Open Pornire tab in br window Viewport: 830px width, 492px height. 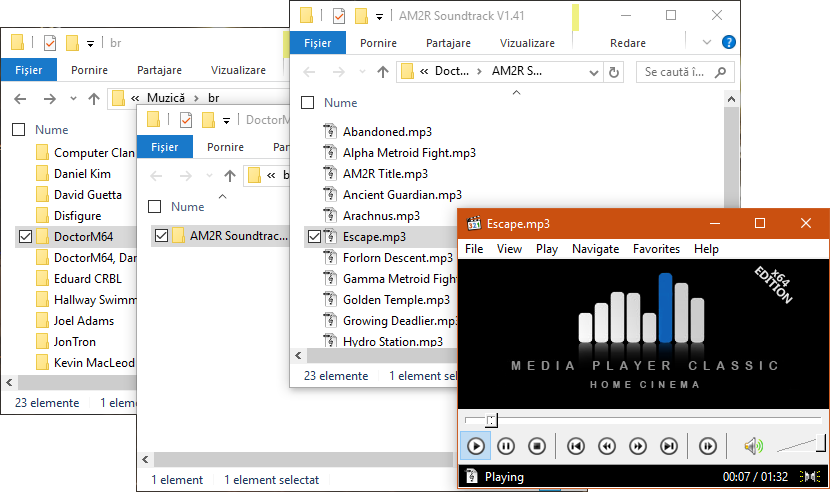click(x=89, y=70)
